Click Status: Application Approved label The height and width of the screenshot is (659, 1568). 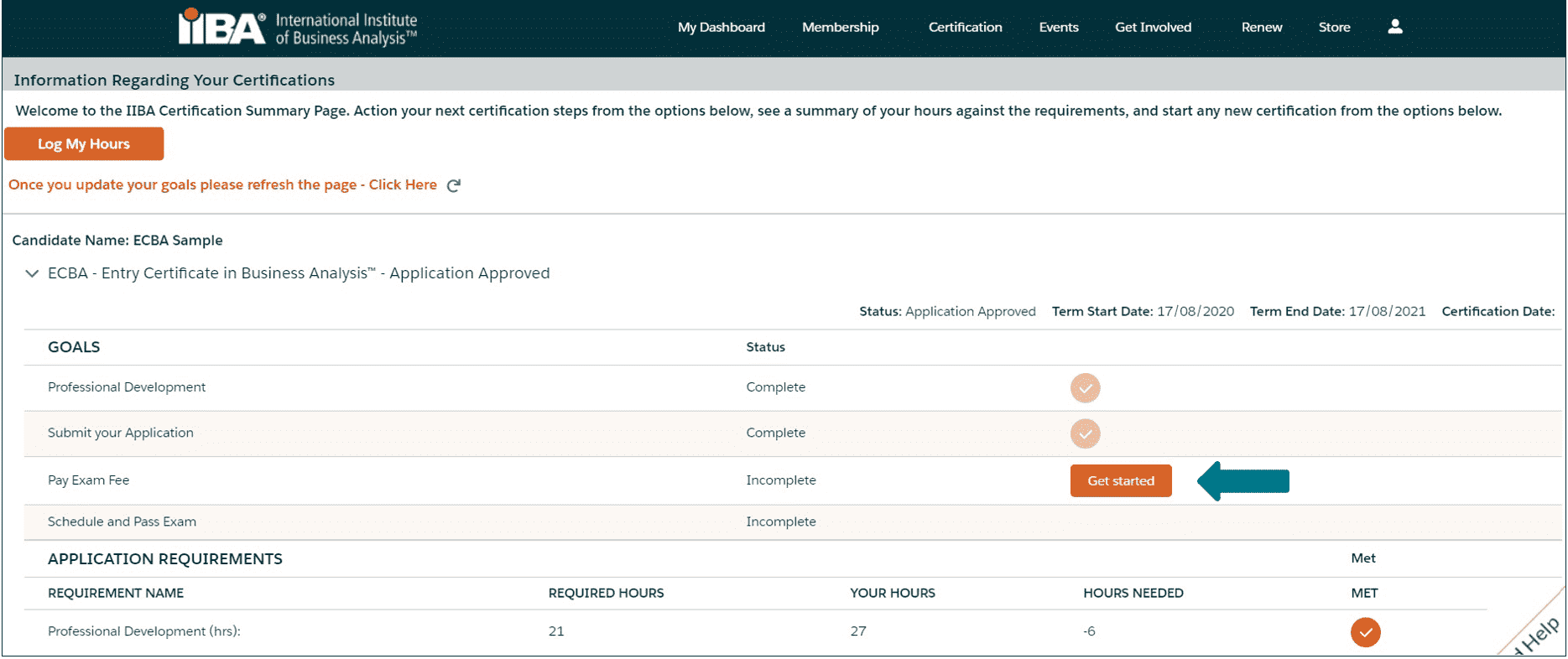click(947, 312)
